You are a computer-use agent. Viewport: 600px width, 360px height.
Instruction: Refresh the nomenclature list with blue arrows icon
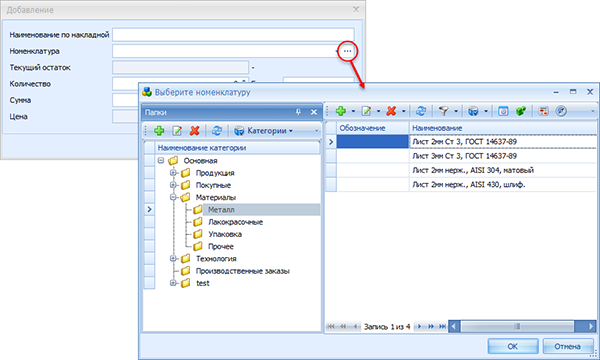point(421,111)
